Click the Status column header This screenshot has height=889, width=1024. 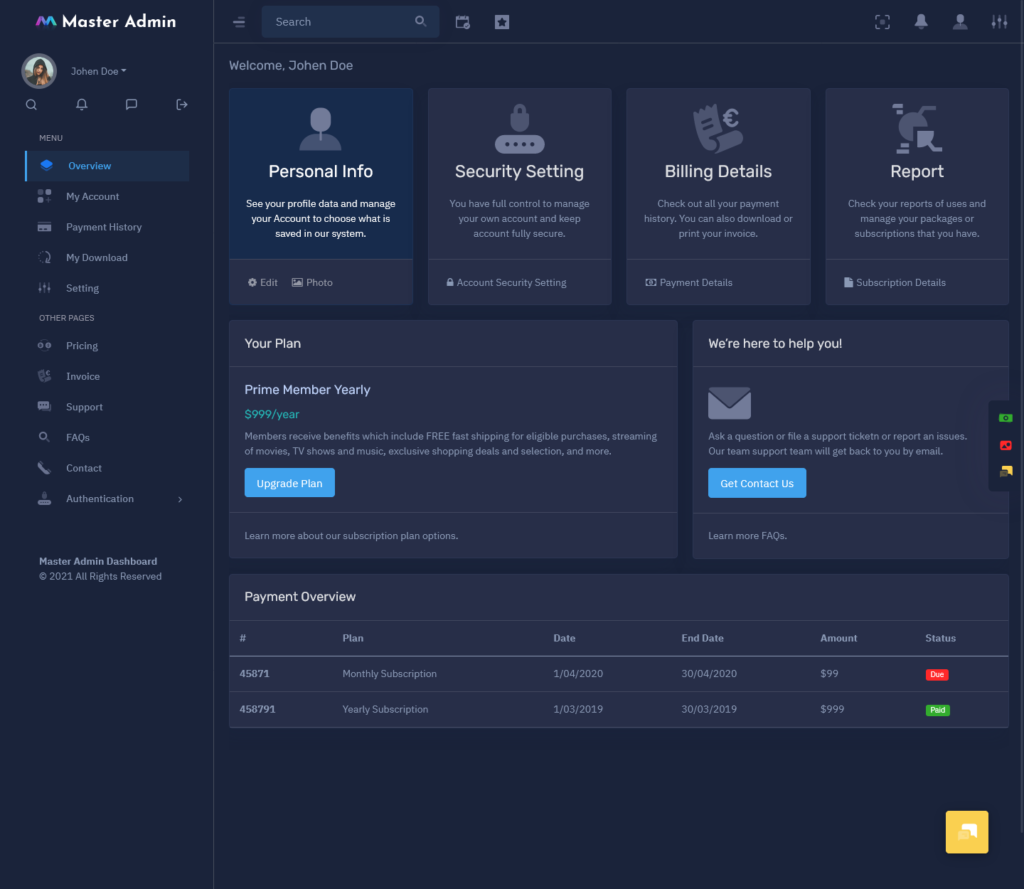tap(940, 638)
